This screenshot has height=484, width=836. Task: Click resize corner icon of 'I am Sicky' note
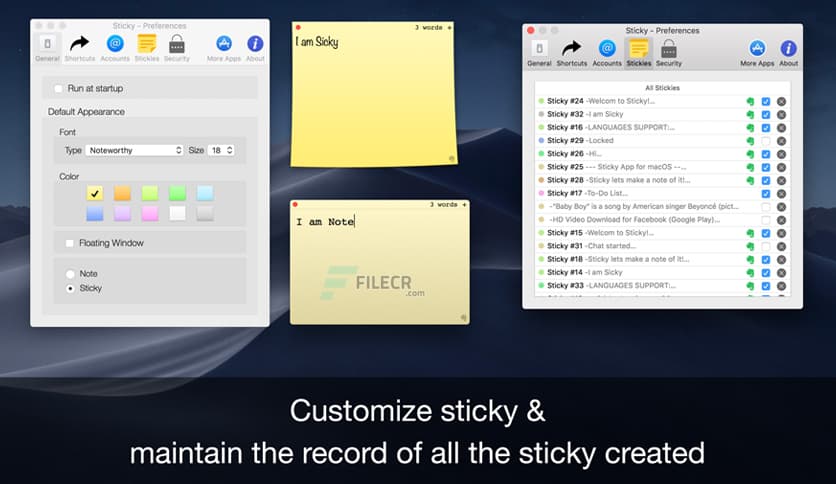click(451, 158)
